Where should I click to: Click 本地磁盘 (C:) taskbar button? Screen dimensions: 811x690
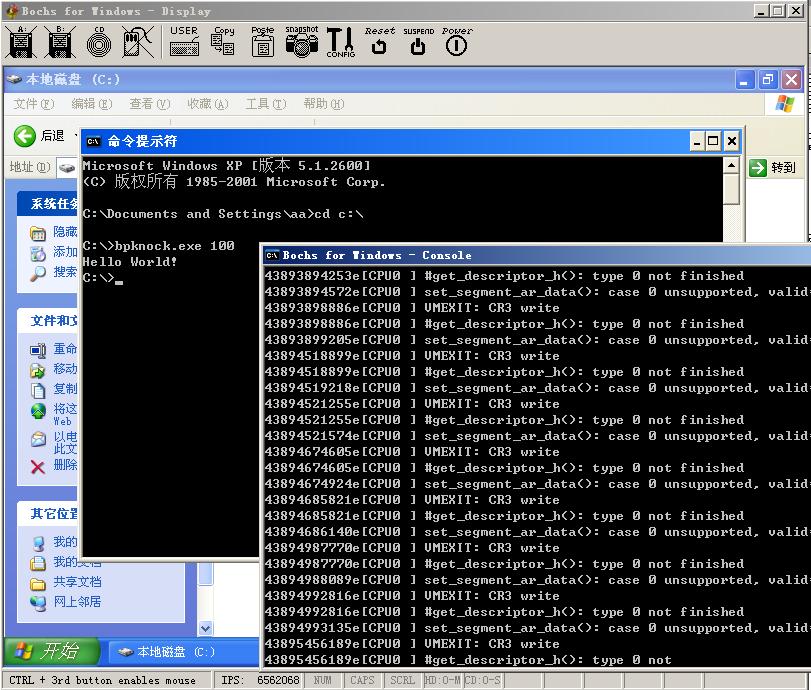[x=183, y=652]
